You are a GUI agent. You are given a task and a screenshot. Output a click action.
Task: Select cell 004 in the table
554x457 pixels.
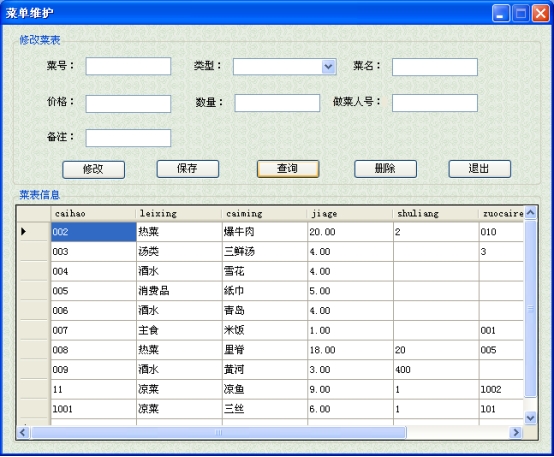pyautogui.click(x=94, y=271)
